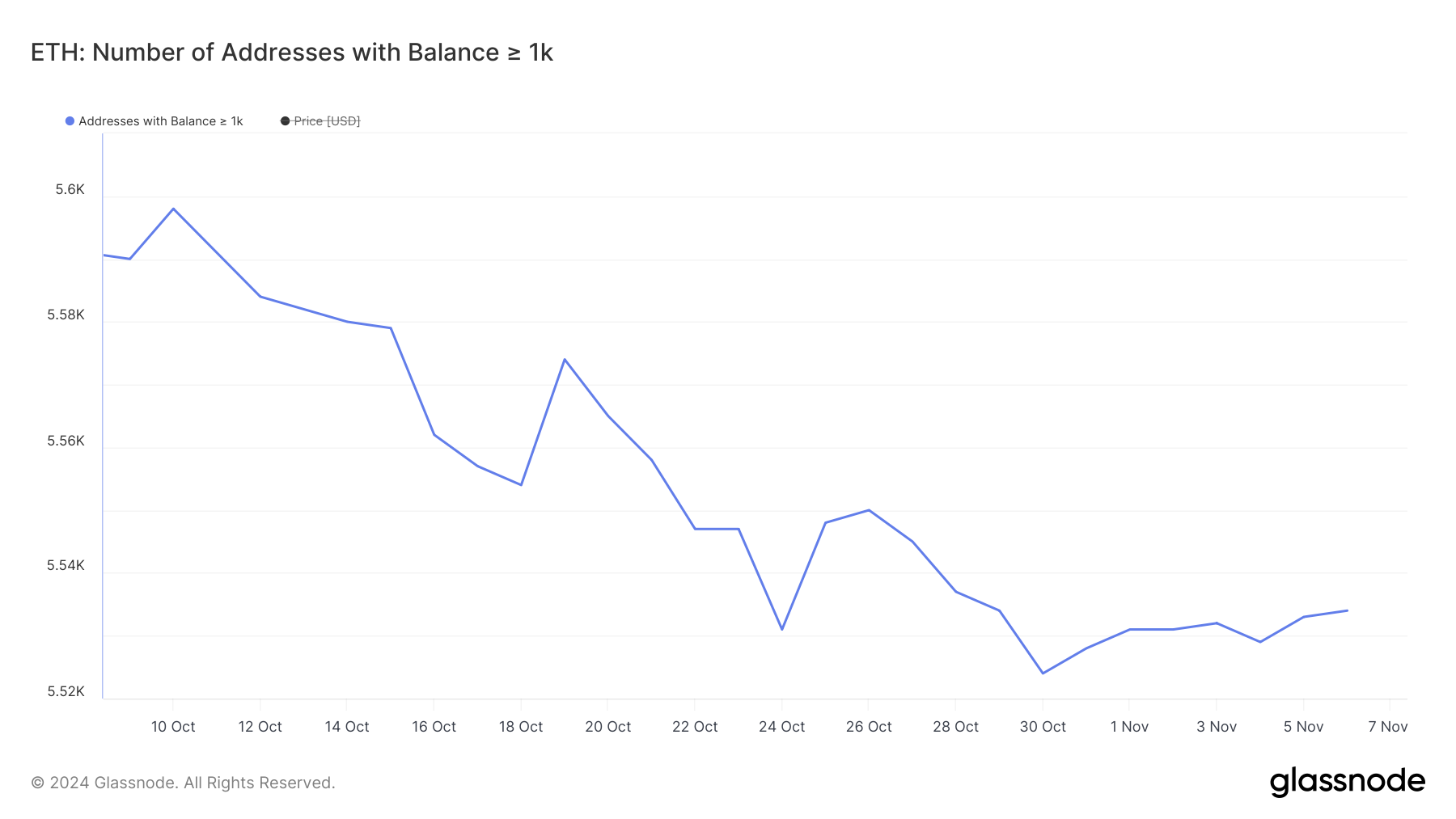This screenshot has width=1456, height=819.
Task: Click the 5.52K y-axis label
Action: [66, 691]
